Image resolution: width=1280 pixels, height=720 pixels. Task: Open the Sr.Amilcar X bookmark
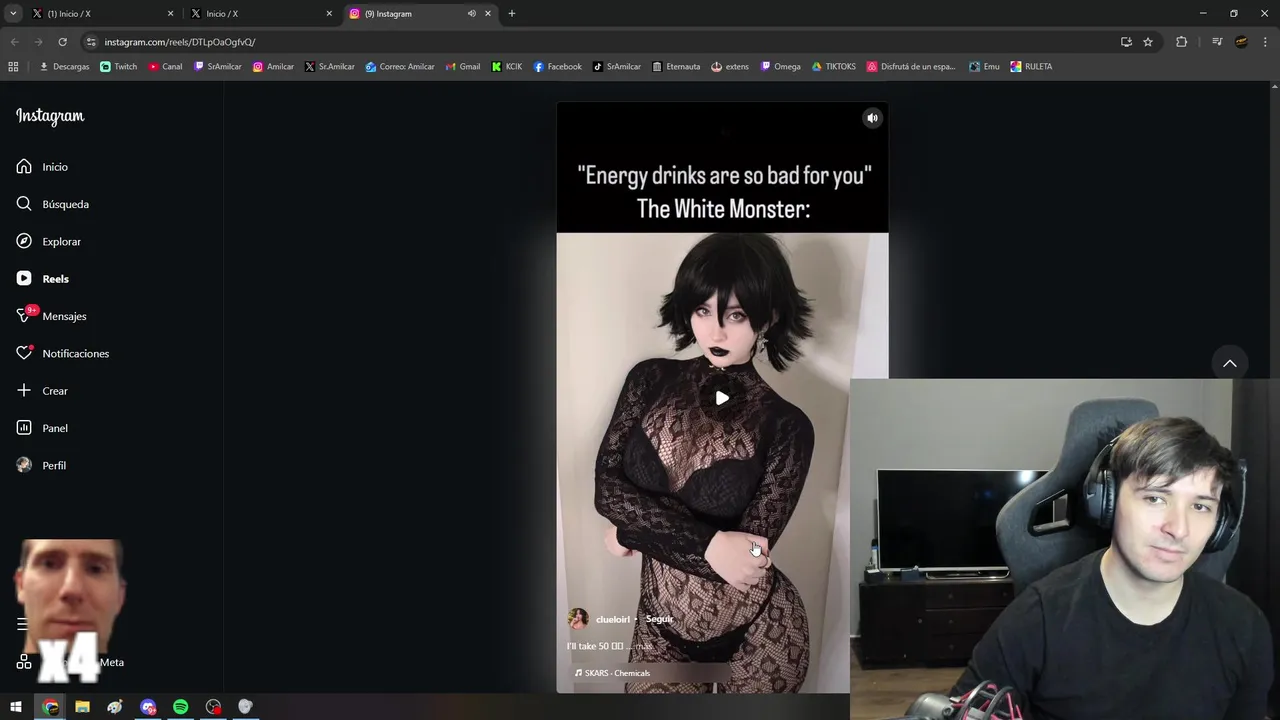tap(330, 67)
